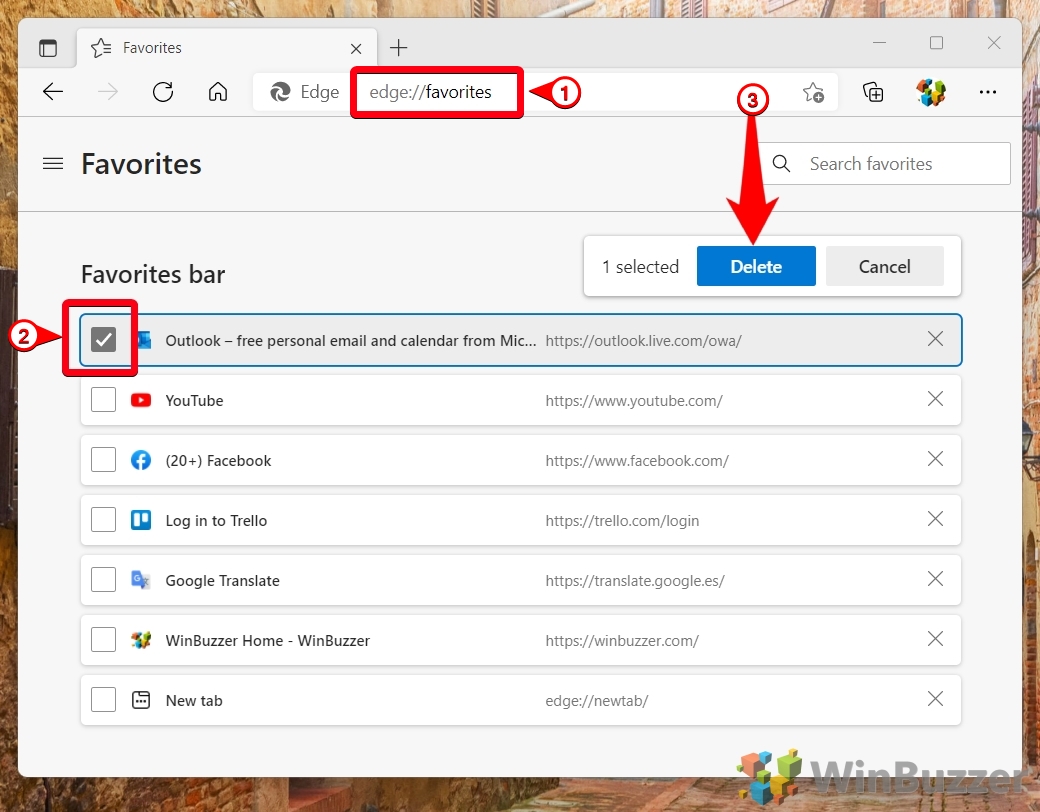
Task: Check the New tab favorite checkbox
Action: pyautogui.click(x=103, y=699)
